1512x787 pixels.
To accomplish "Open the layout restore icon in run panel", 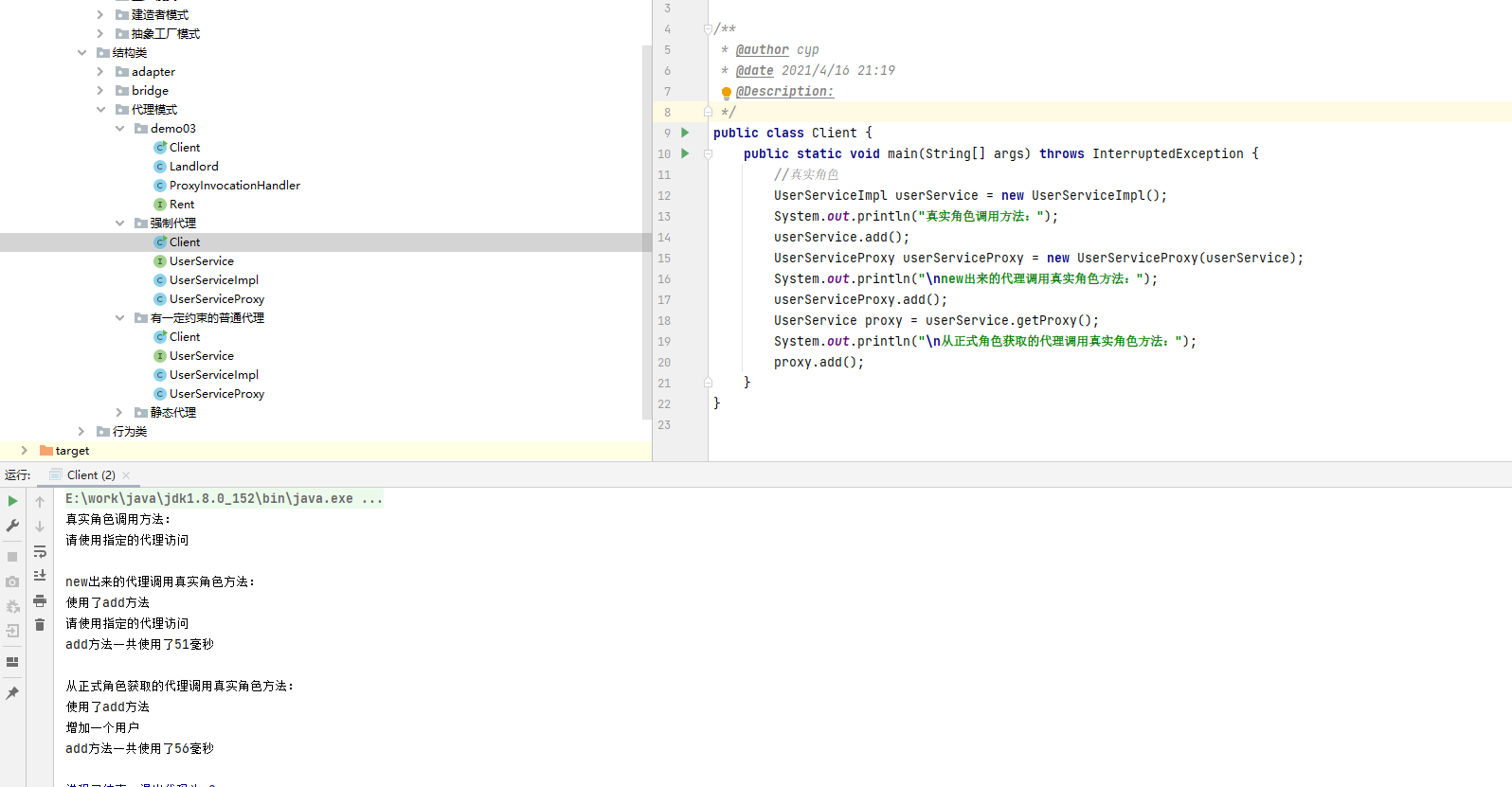I will pos(12,662).
